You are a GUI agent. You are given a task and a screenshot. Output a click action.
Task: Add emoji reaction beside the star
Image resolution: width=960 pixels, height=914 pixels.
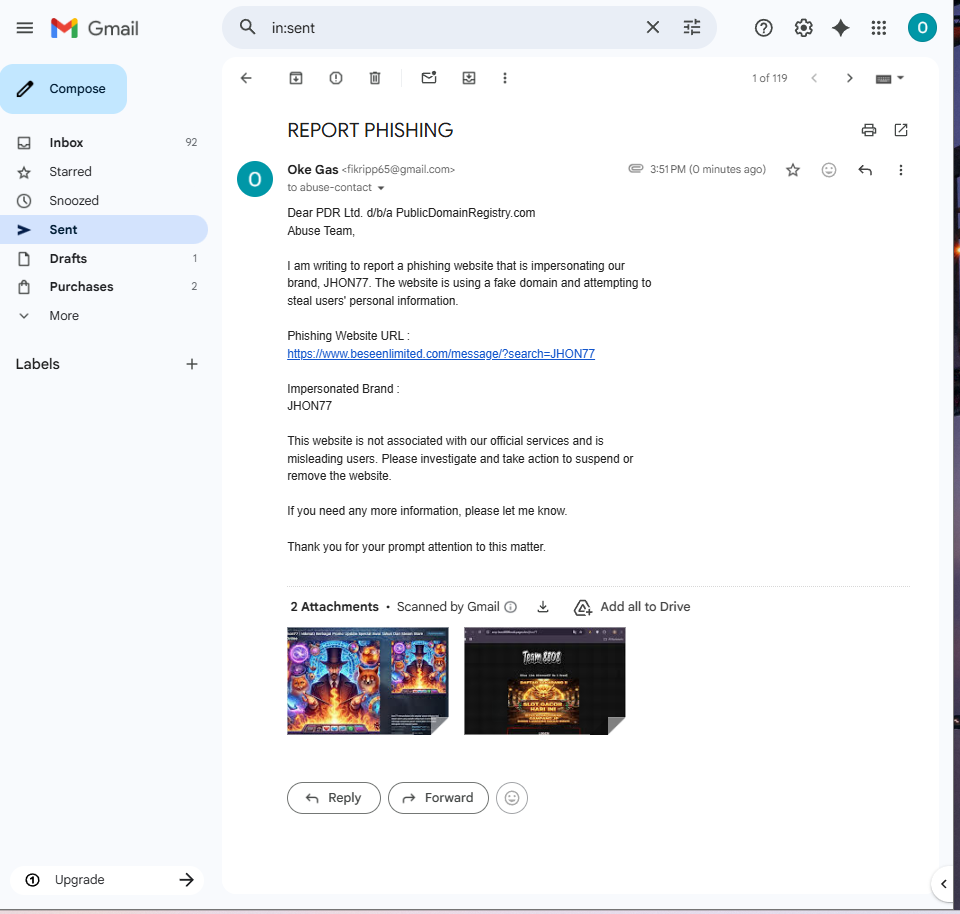[828, 170]
